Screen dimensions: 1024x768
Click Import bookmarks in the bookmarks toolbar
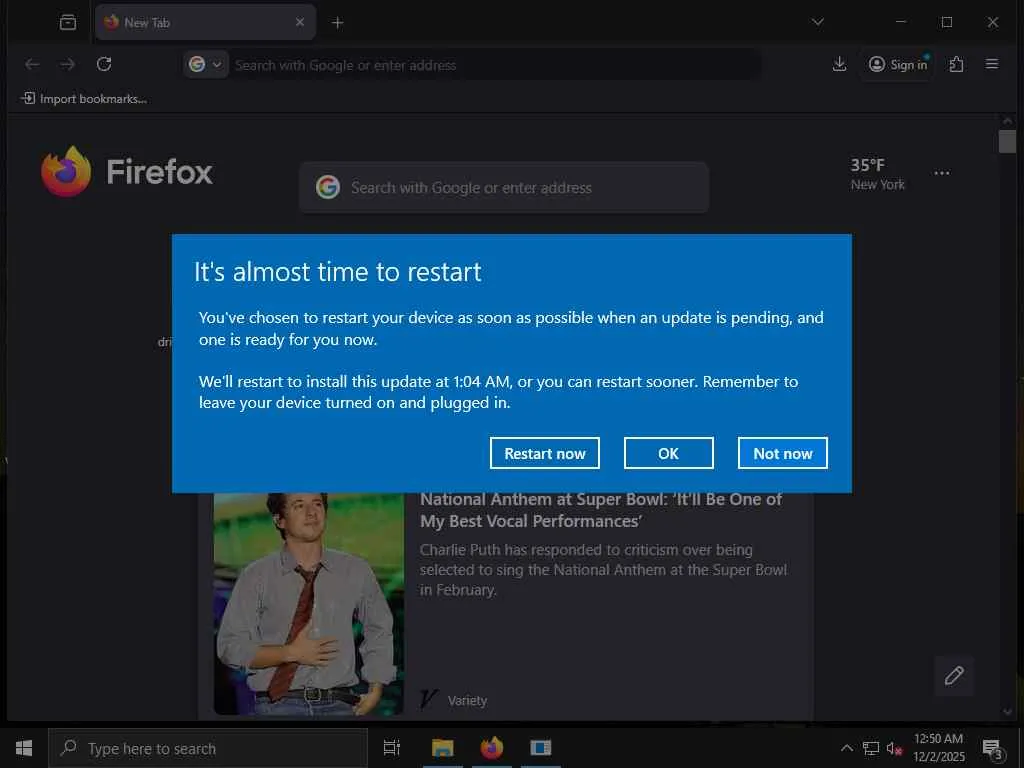tap(84, 99)
